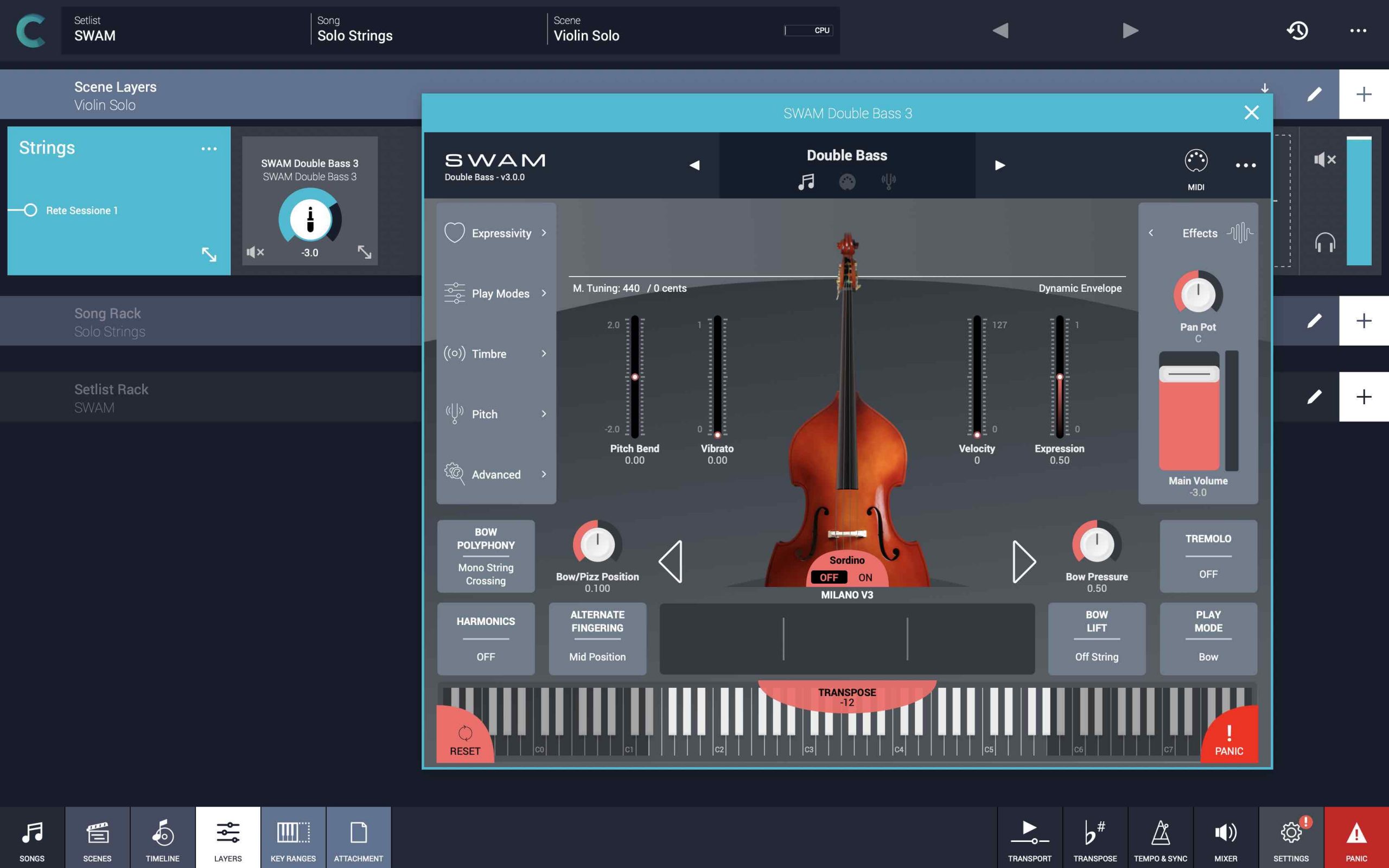Open the Setlist SWAM selector
This screenshot has width=1389, height=868.
pos(186,30)
